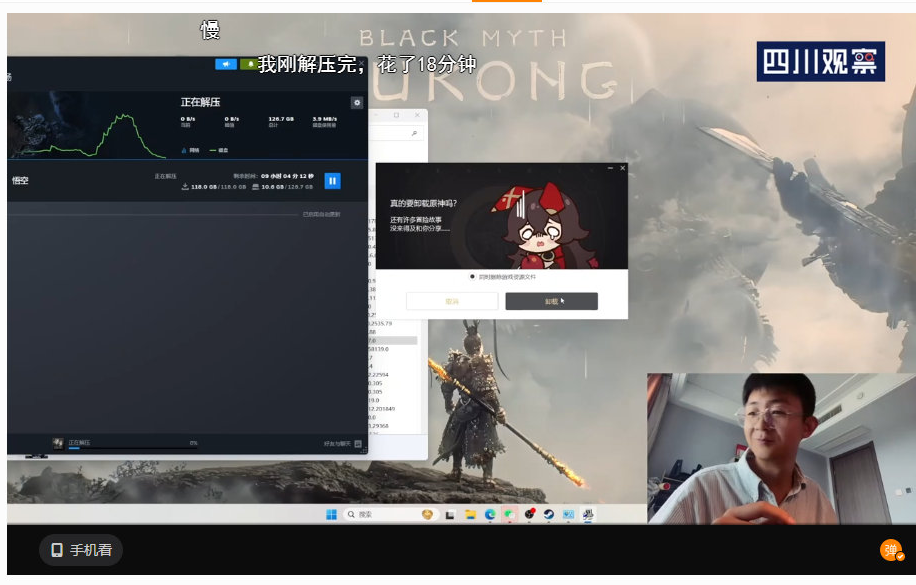Open the Windows Start menu

pos(331,514)
